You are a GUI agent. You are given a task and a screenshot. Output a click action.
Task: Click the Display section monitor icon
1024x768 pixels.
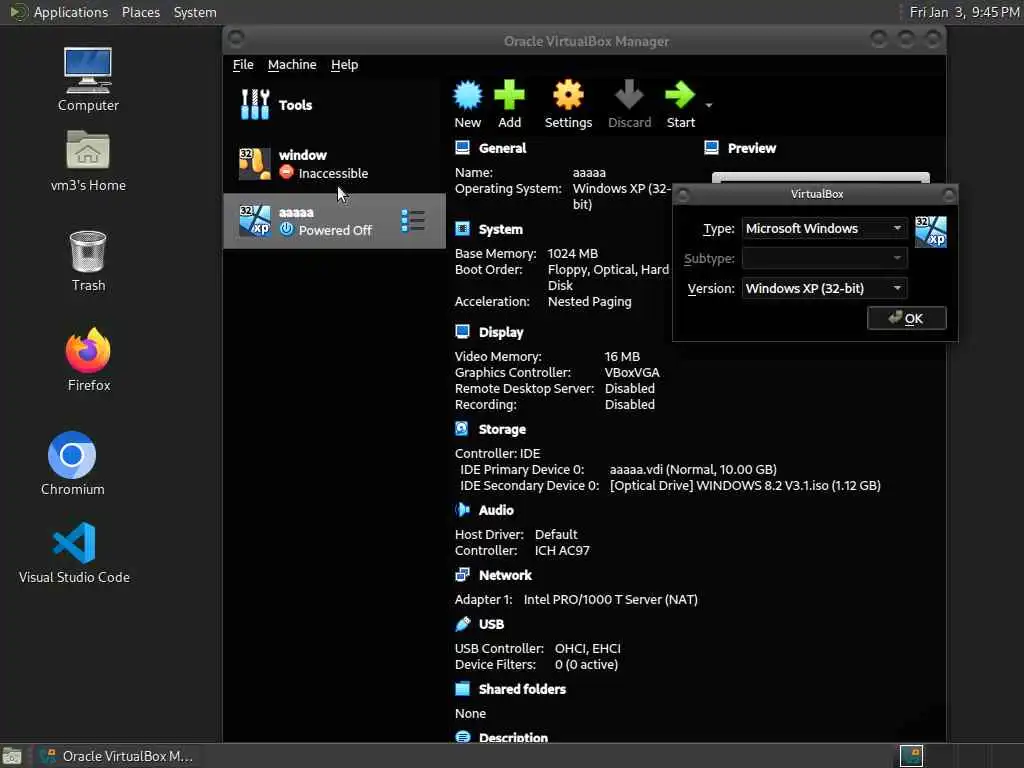462,332
